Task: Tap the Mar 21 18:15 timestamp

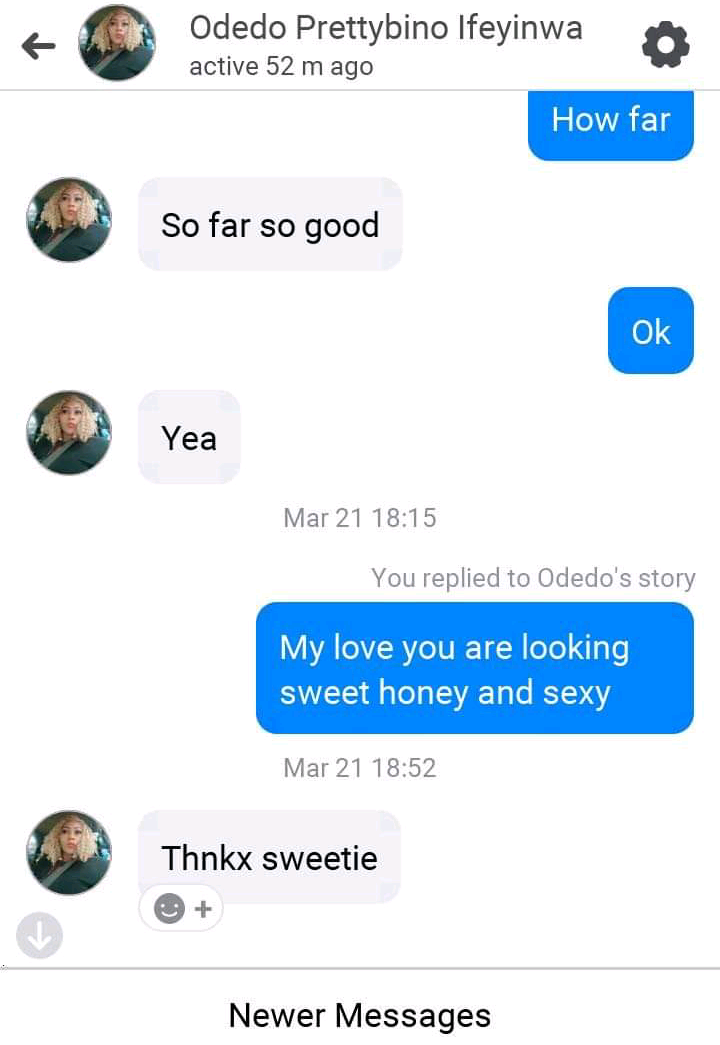Action: tap(360, 518)
